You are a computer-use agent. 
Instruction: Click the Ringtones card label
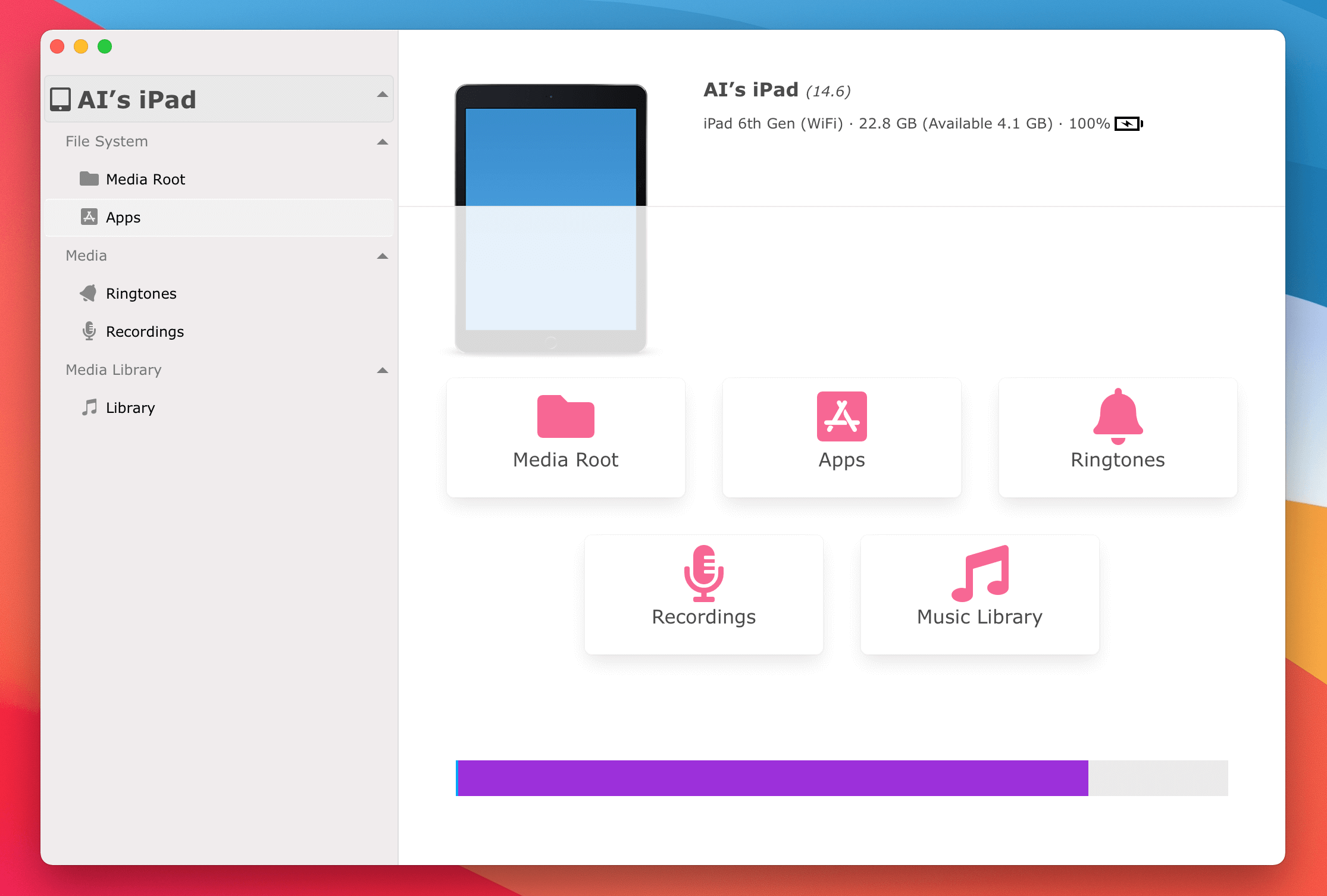pyautogui.click(x=1118, y=460)
